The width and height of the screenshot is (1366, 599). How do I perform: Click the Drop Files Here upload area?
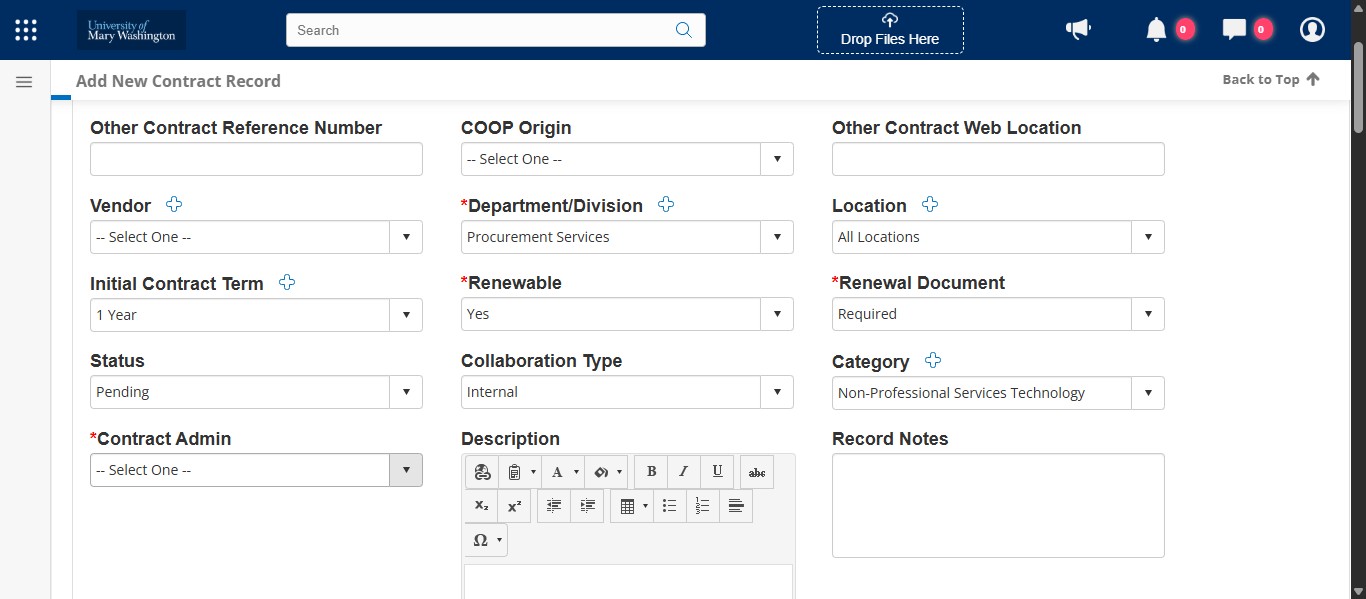pos(889,30)
